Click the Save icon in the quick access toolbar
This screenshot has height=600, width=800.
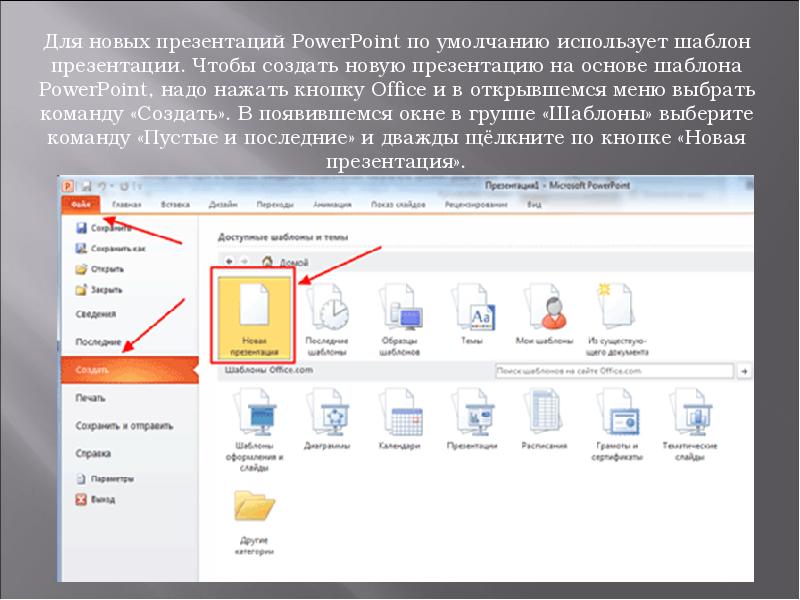pos(86,186)
